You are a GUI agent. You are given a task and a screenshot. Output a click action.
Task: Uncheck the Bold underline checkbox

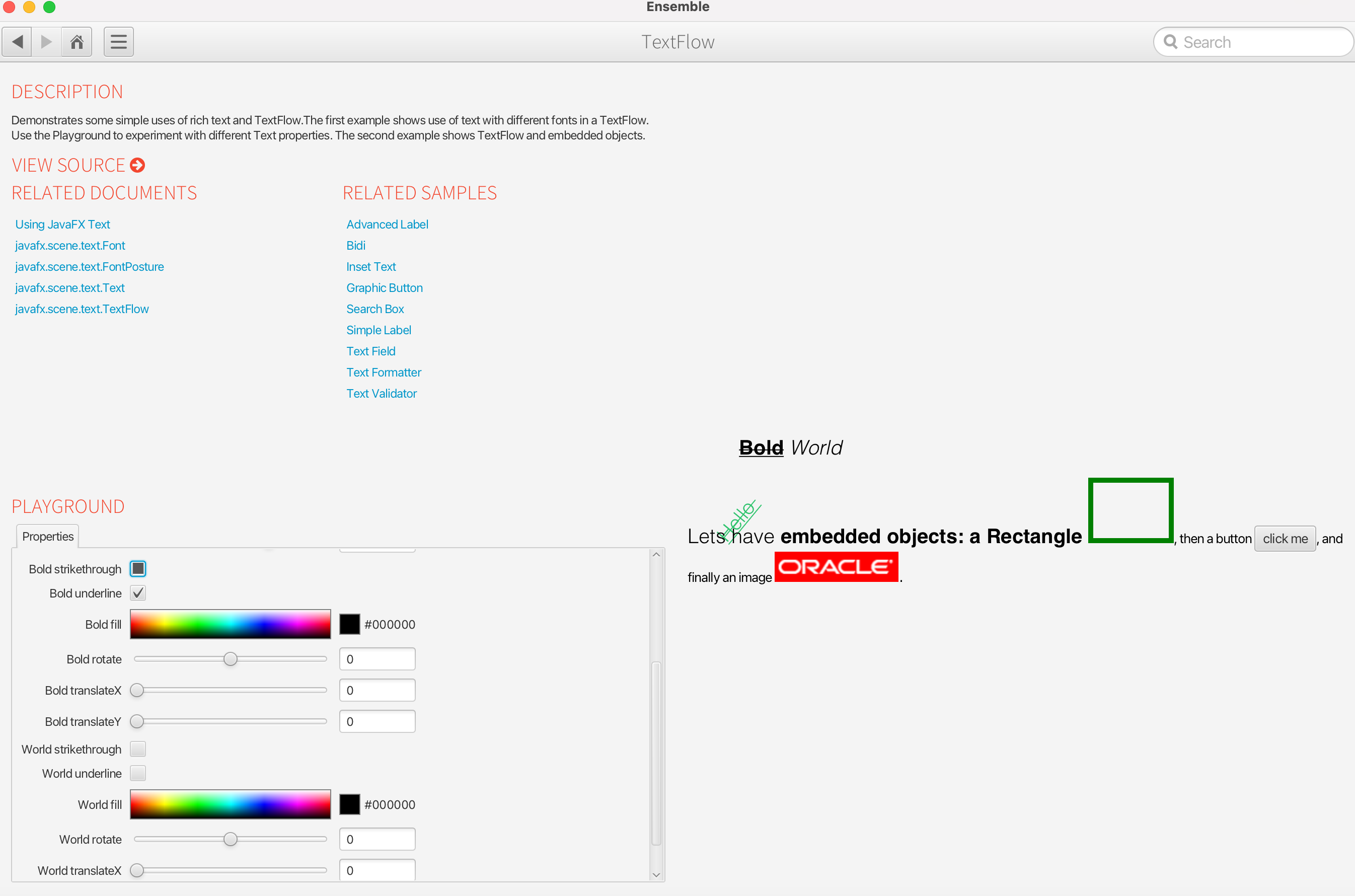138,592
